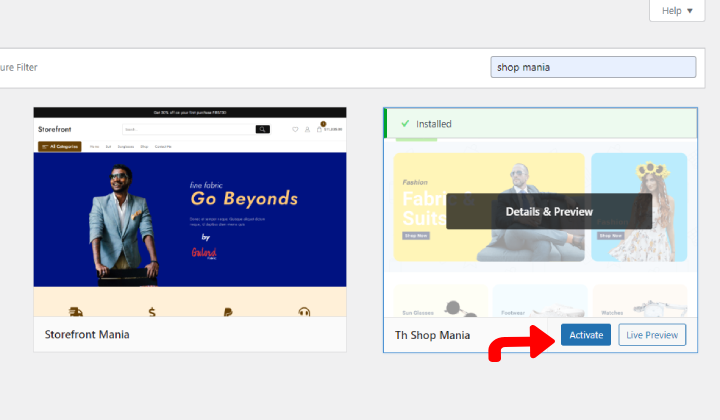The height and width of the screenshot is (420, 720).
Task: Click the shopping cart icon in the Storefront preview
Action: coord(319,129)
